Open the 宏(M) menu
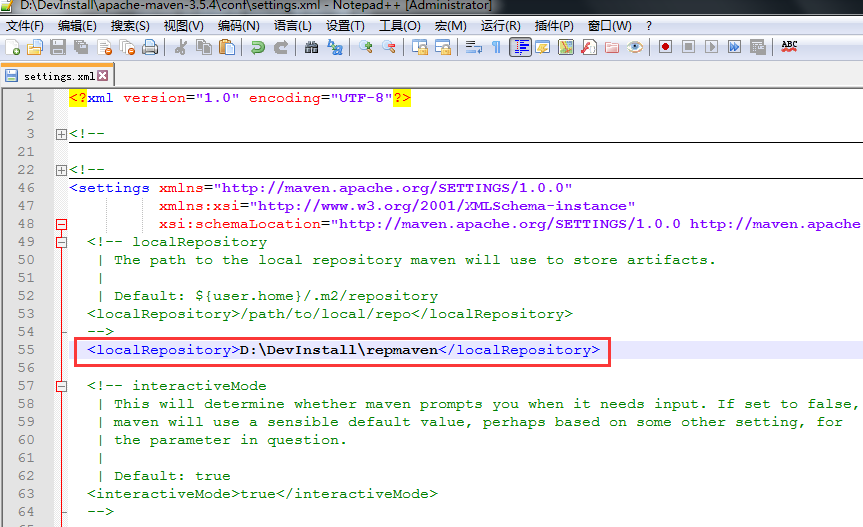 450,26
